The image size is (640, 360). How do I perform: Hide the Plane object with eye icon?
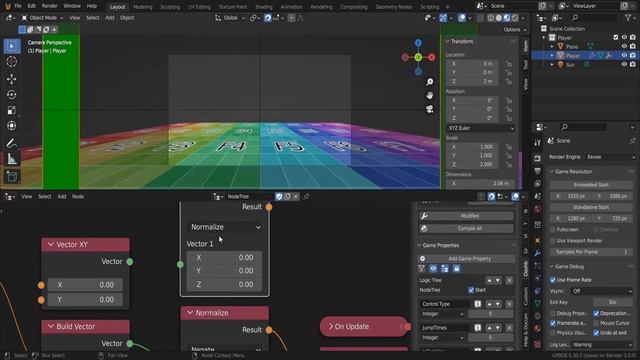point(624,47)
